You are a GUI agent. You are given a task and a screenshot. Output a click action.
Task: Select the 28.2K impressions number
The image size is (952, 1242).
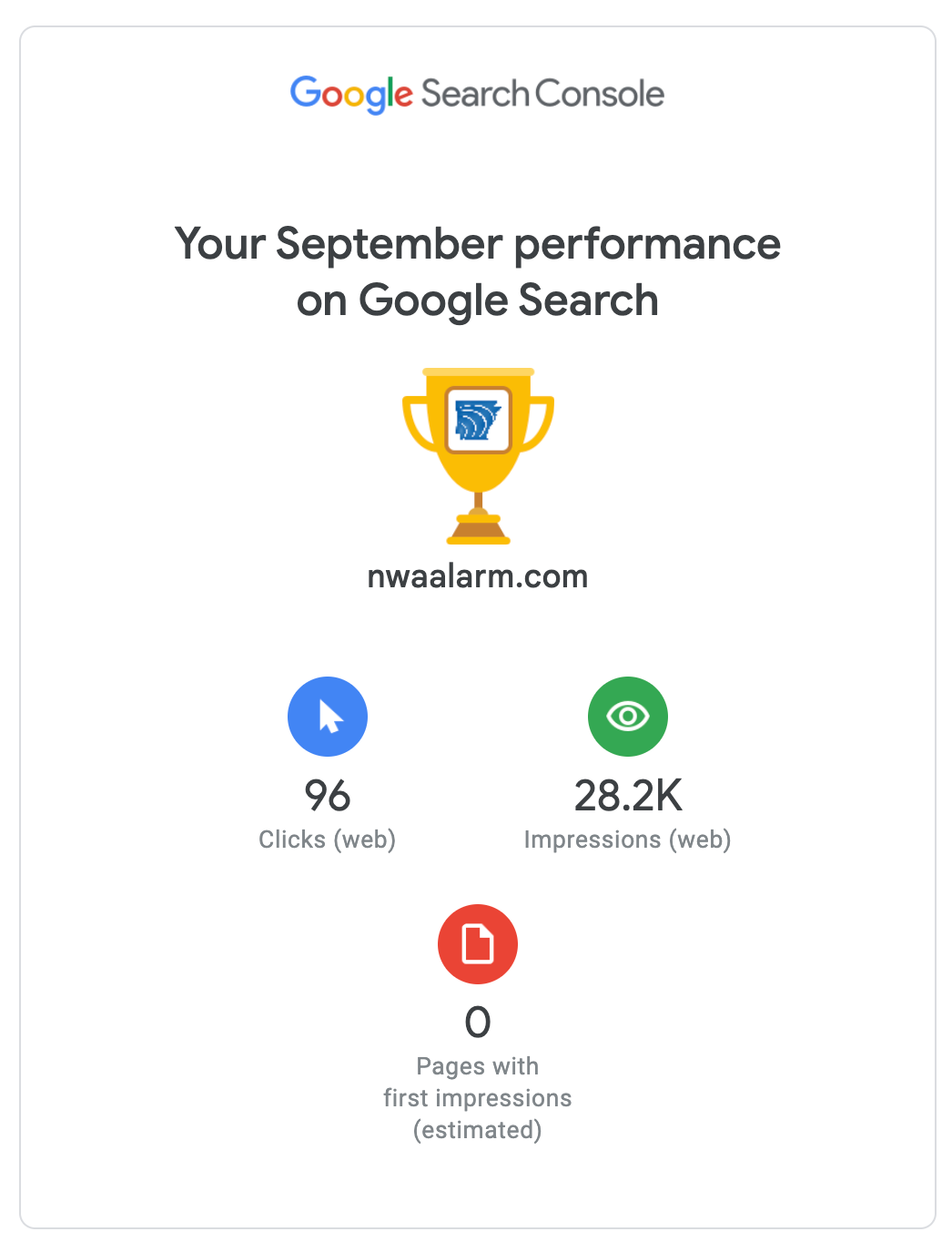[628, 796]
